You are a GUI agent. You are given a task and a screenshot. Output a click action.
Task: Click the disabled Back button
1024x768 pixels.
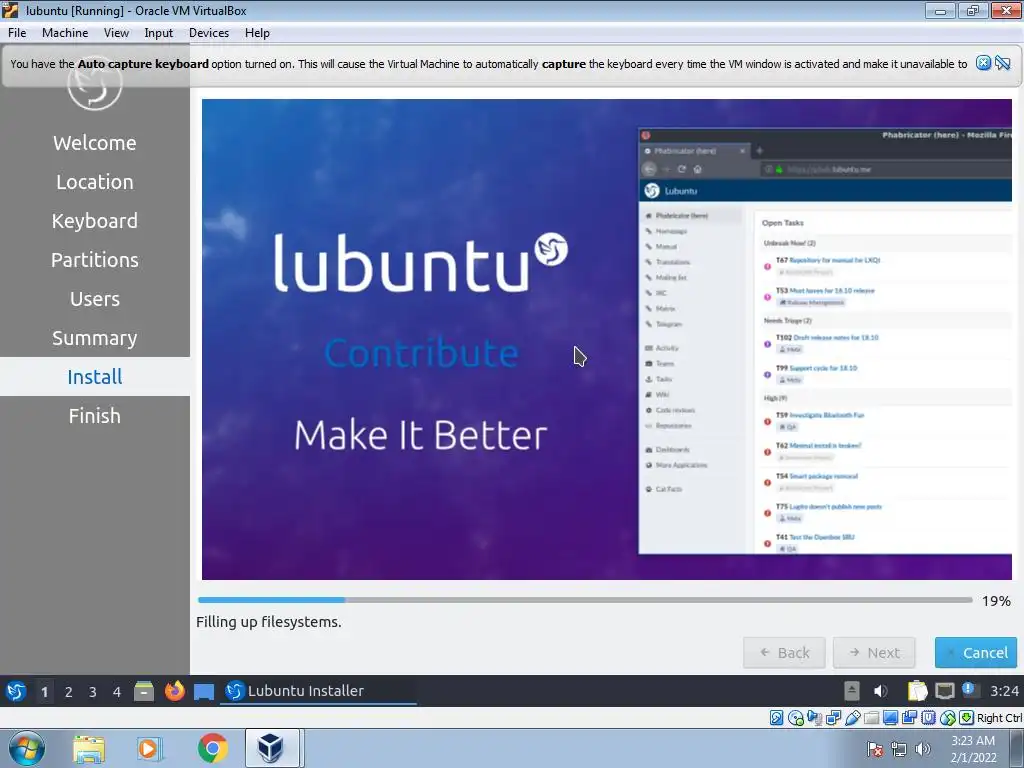[x=784, y=652]
